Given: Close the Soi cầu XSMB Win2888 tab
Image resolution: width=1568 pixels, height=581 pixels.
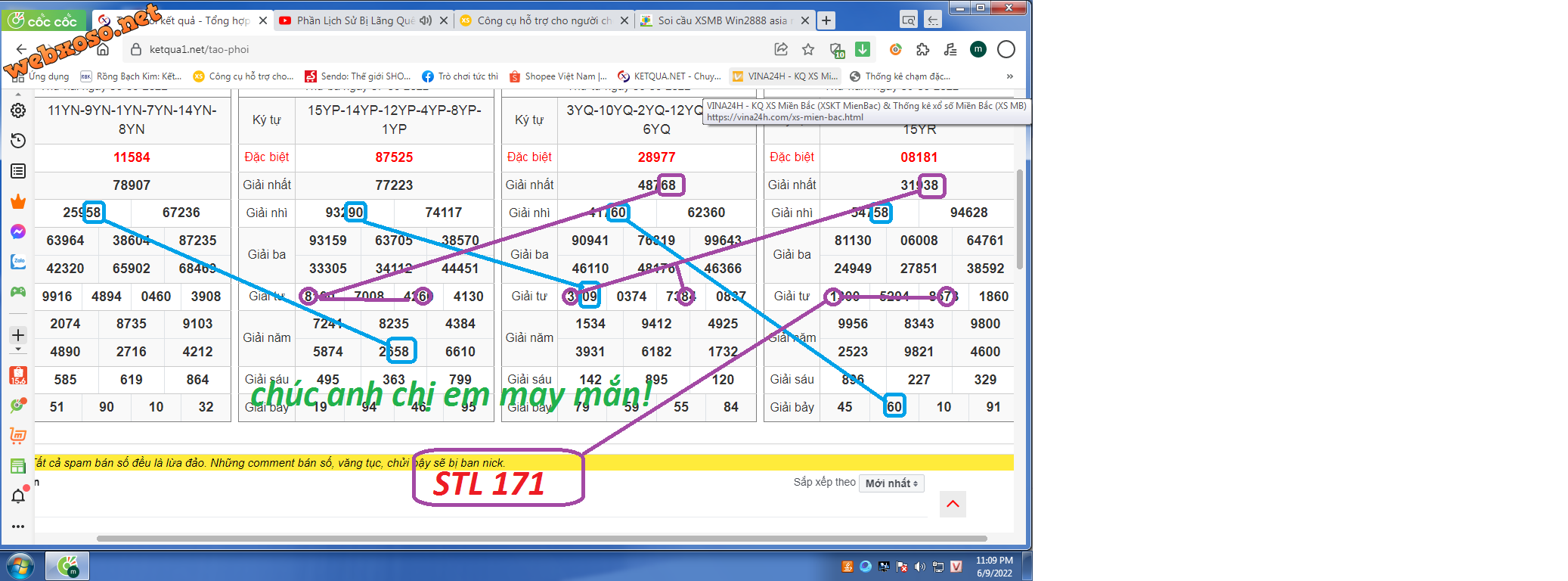Looking at the screenshot, I should pos(805,20).
